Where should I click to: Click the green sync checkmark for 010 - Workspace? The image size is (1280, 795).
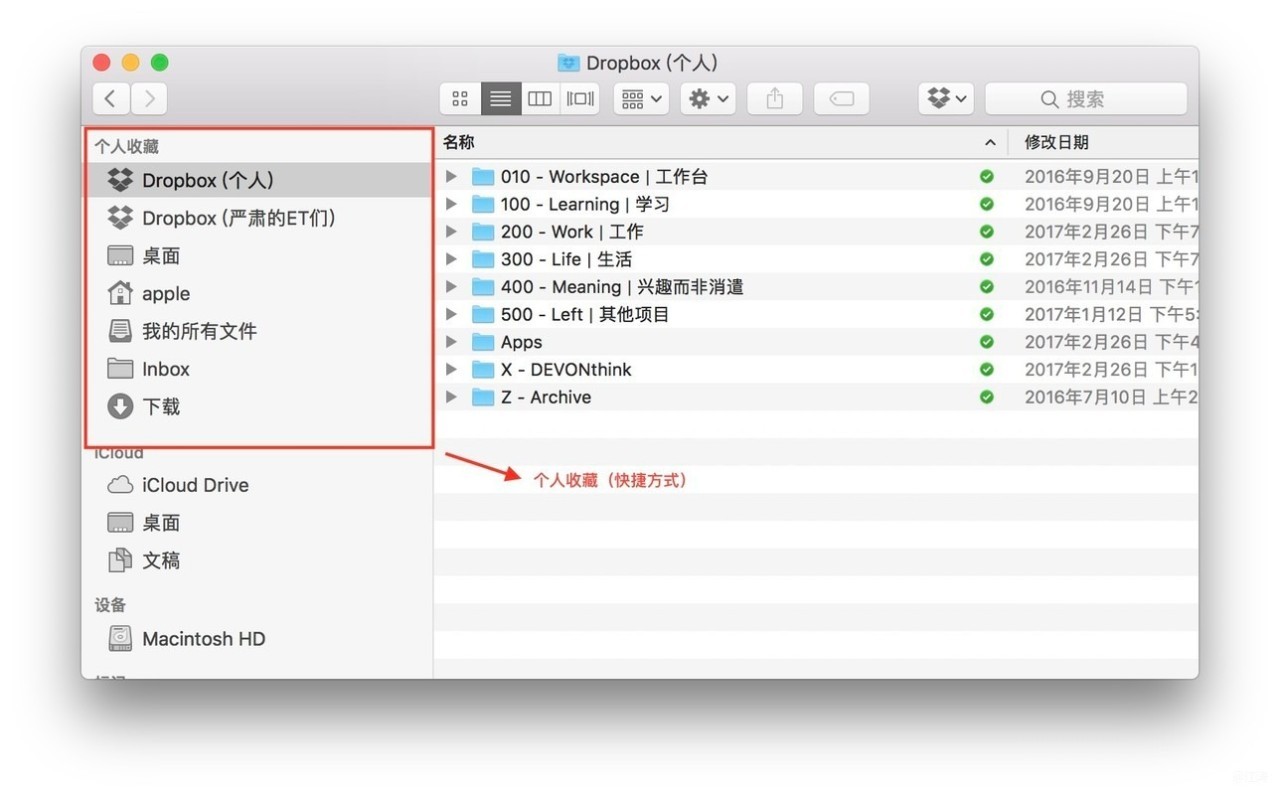987,176
